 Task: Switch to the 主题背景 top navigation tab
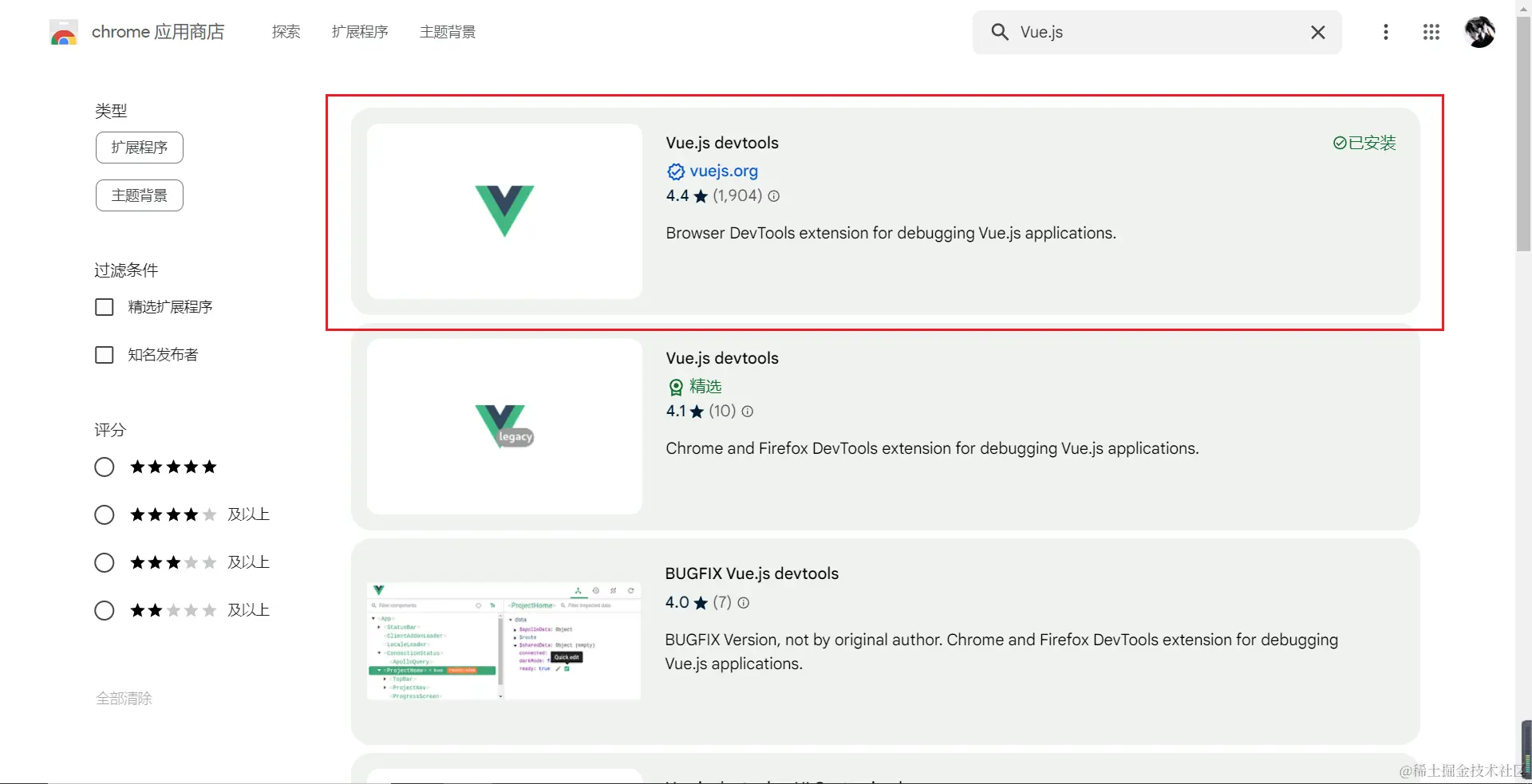pos(448,32)
